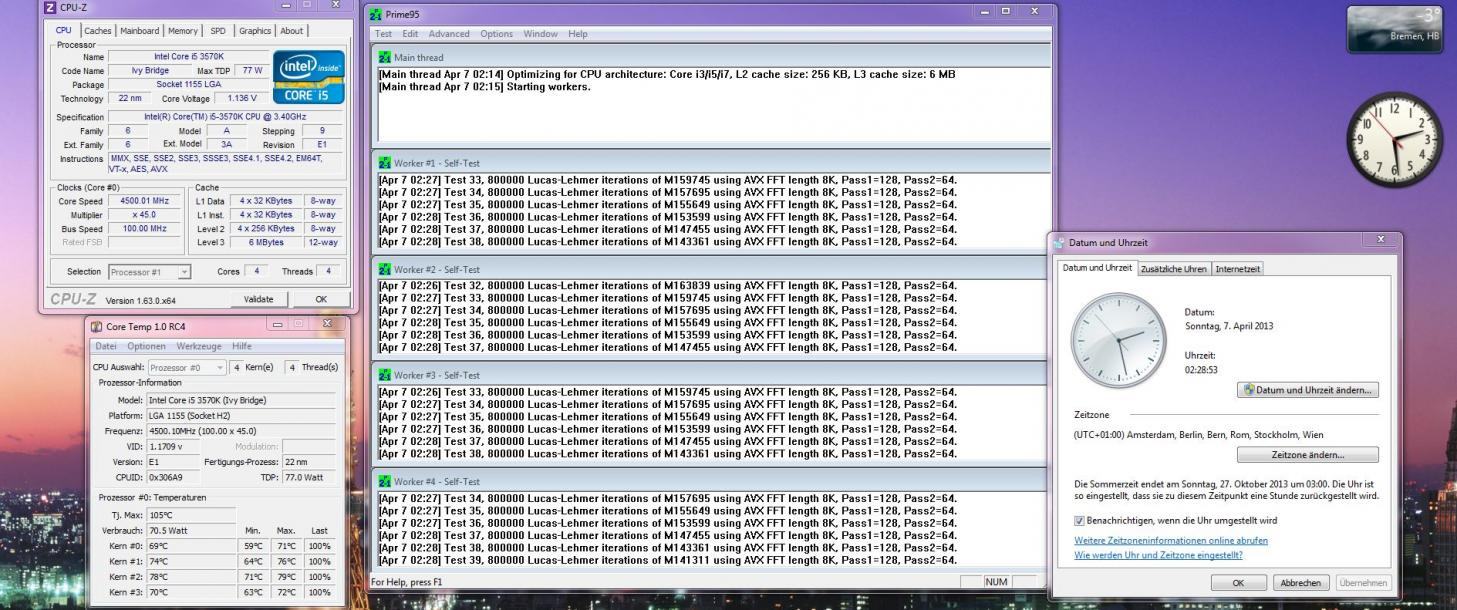The image size is (1457, 610).
Task: Click the NUM indicator in Prime95 status bar
Action: tap(996, 581)
